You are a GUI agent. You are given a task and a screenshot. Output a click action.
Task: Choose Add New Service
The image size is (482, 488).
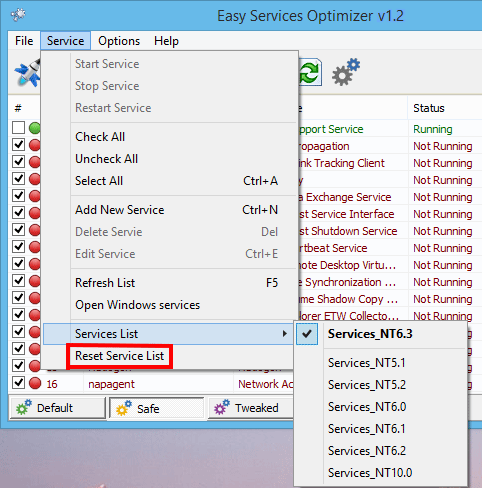120,210
